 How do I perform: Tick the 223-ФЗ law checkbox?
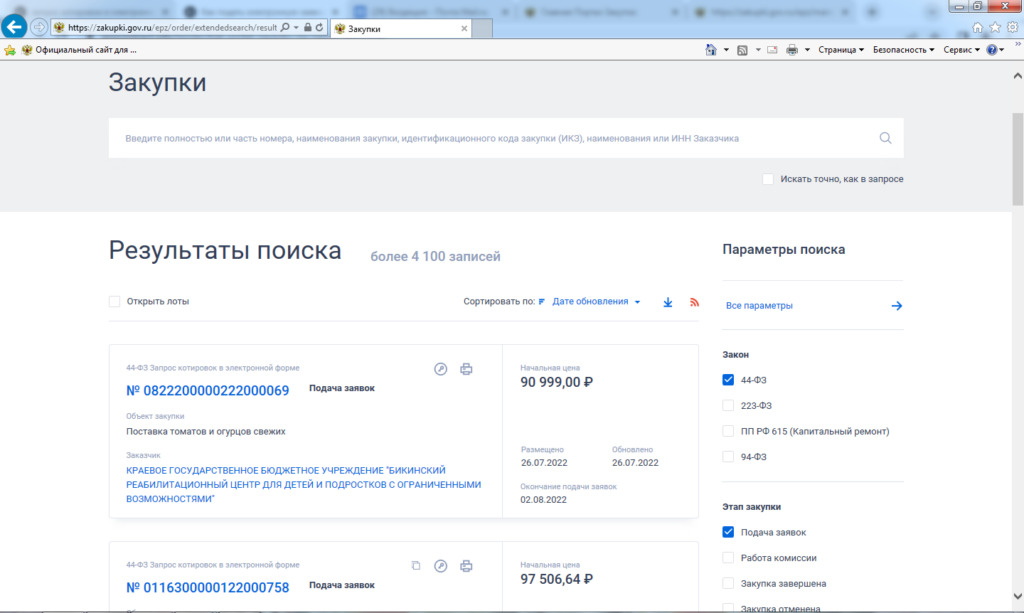[x=728, y=405]
